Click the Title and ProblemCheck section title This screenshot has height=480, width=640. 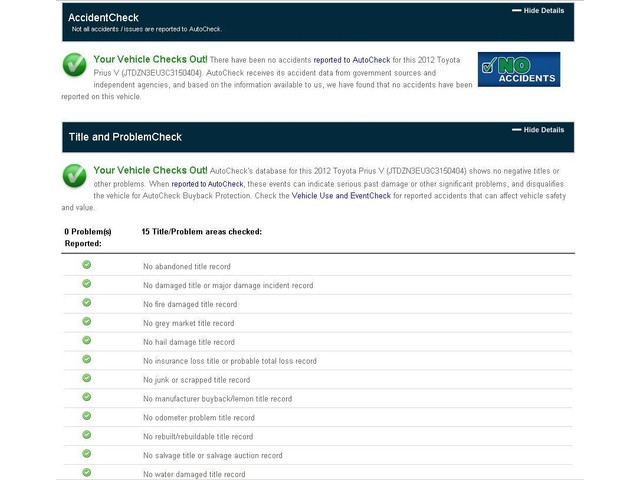[x=125, y=137]
